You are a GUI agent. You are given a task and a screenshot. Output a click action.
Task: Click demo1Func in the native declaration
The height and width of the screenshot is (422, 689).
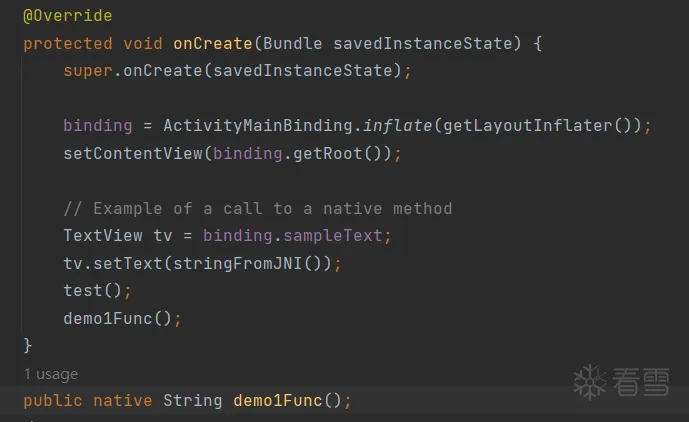[x=278, y=400]
